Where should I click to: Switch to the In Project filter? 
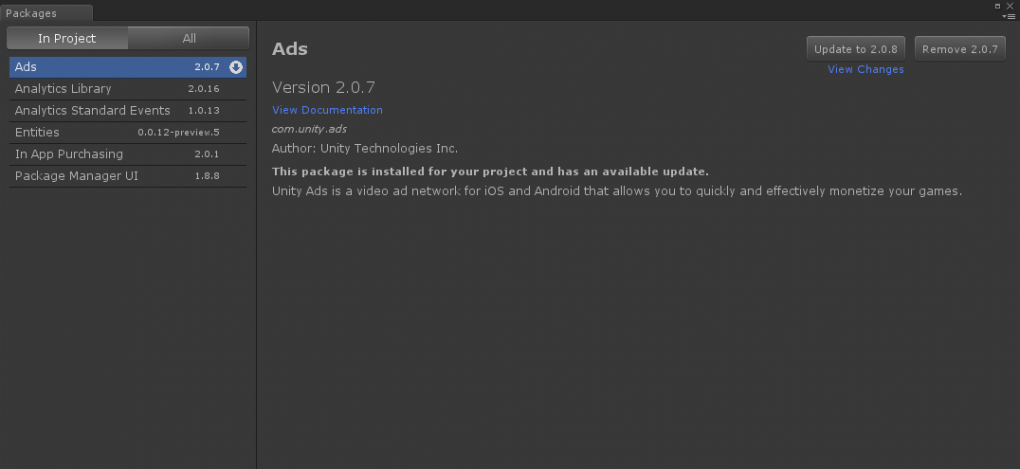67,38
